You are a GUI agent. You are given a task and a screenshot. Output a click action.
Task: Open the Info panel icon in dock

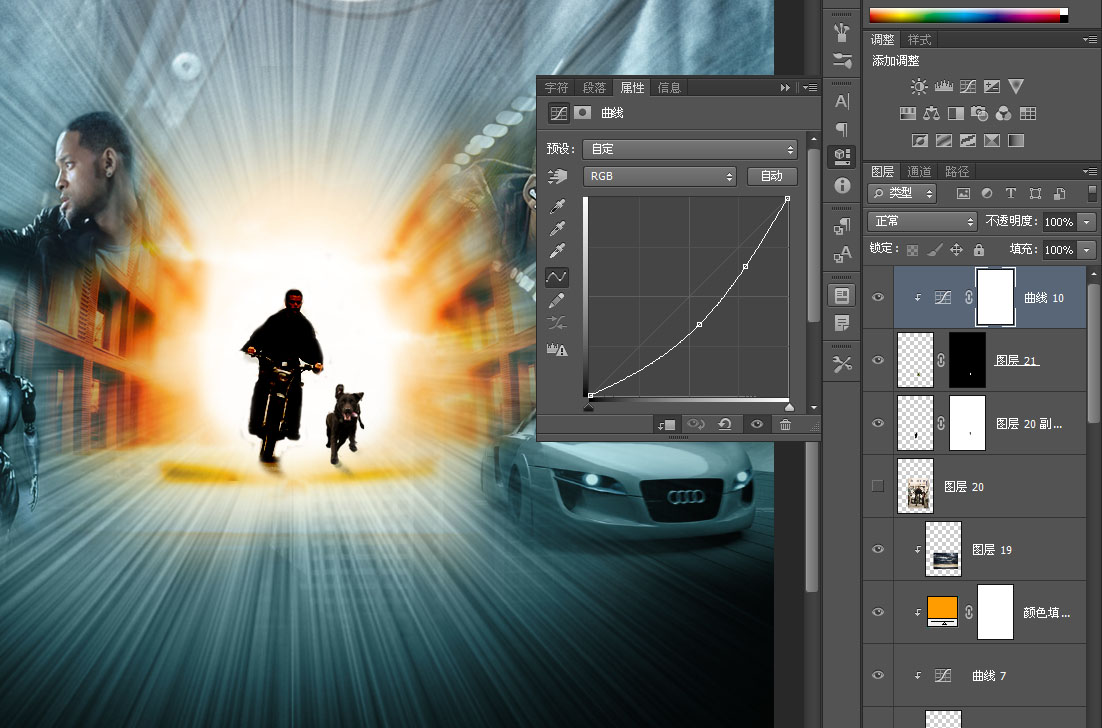pos(841,186)
